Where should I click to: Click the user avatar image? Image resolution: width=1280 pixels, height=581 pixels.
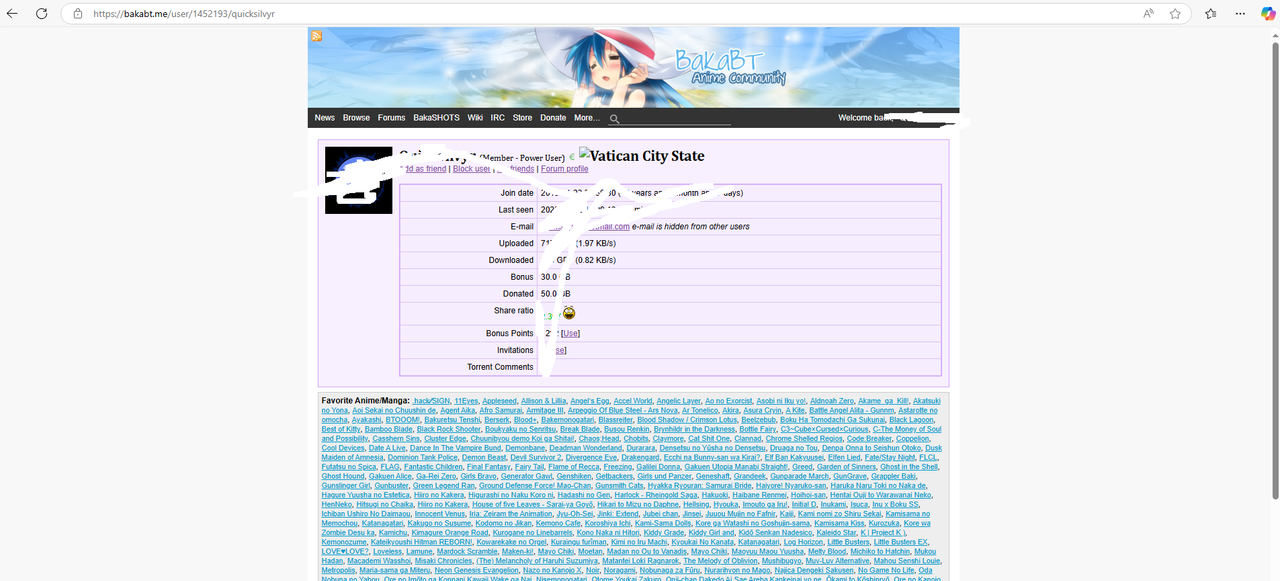pyautogui.click(x=358, y=180)
